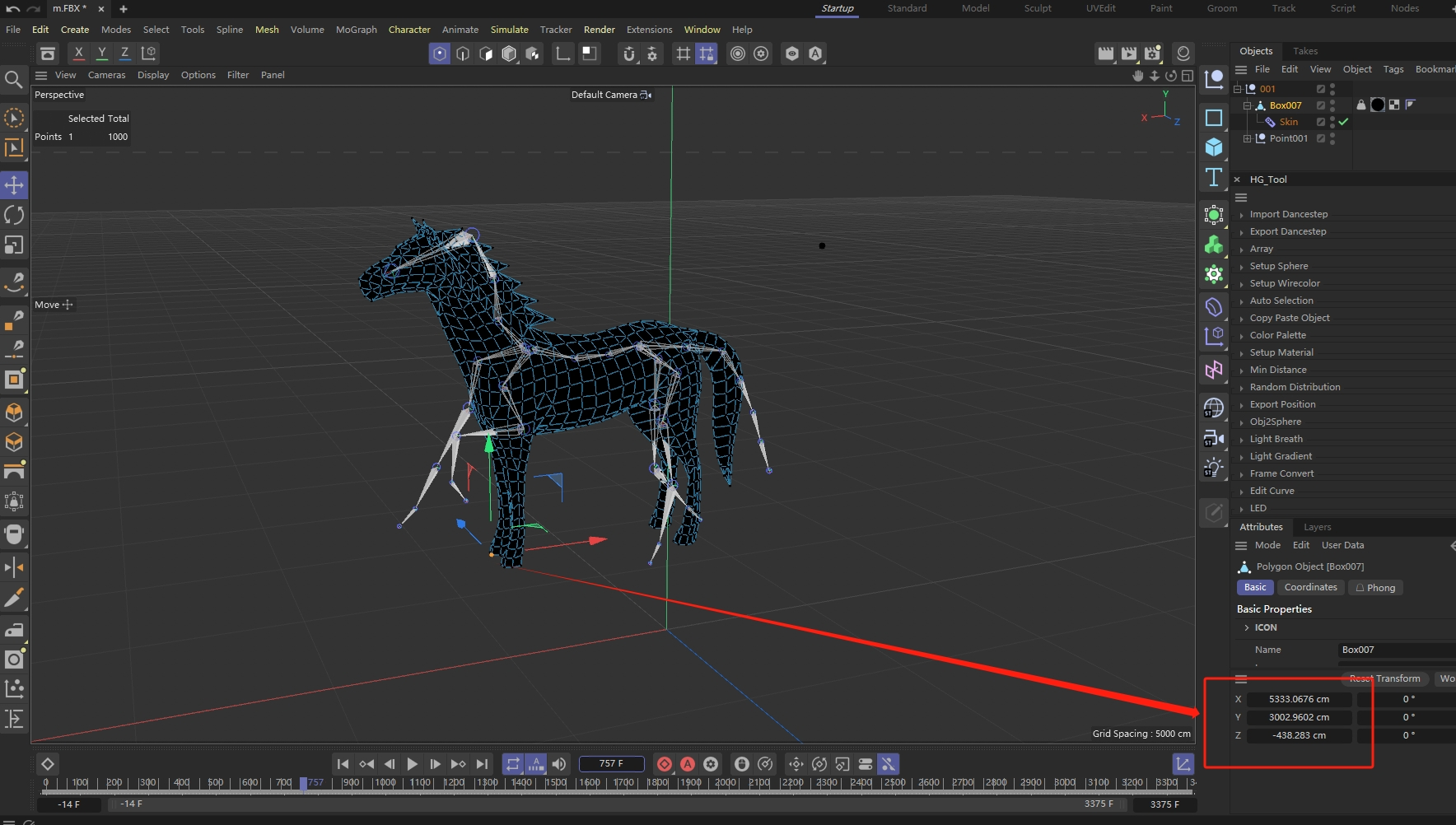Step to previous frame
The height and width of the screenshot is (825, 1456).
click(390, 764)
